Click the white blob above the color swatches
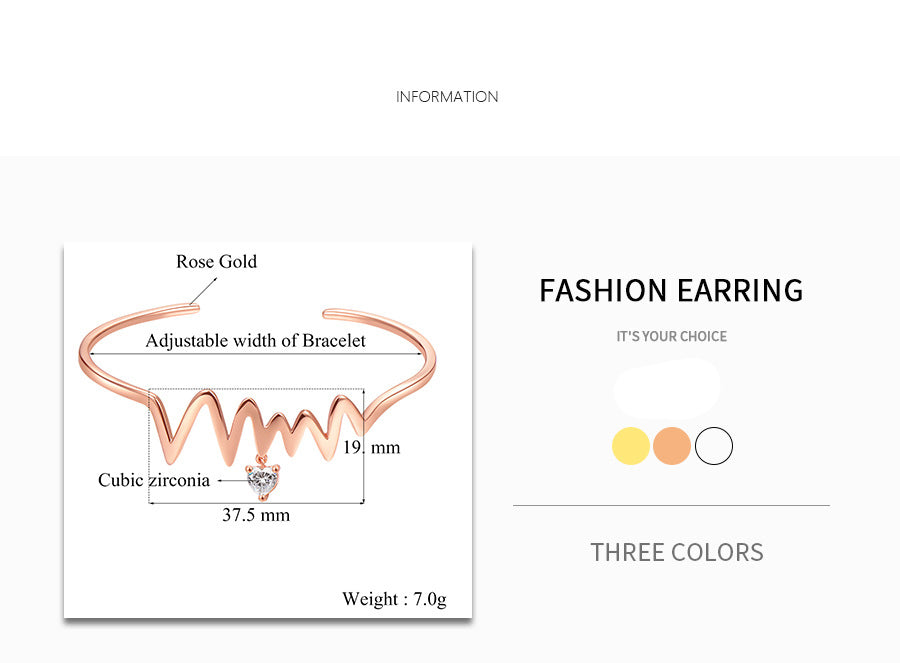This screenshot has height=663, width=900. 667,389
